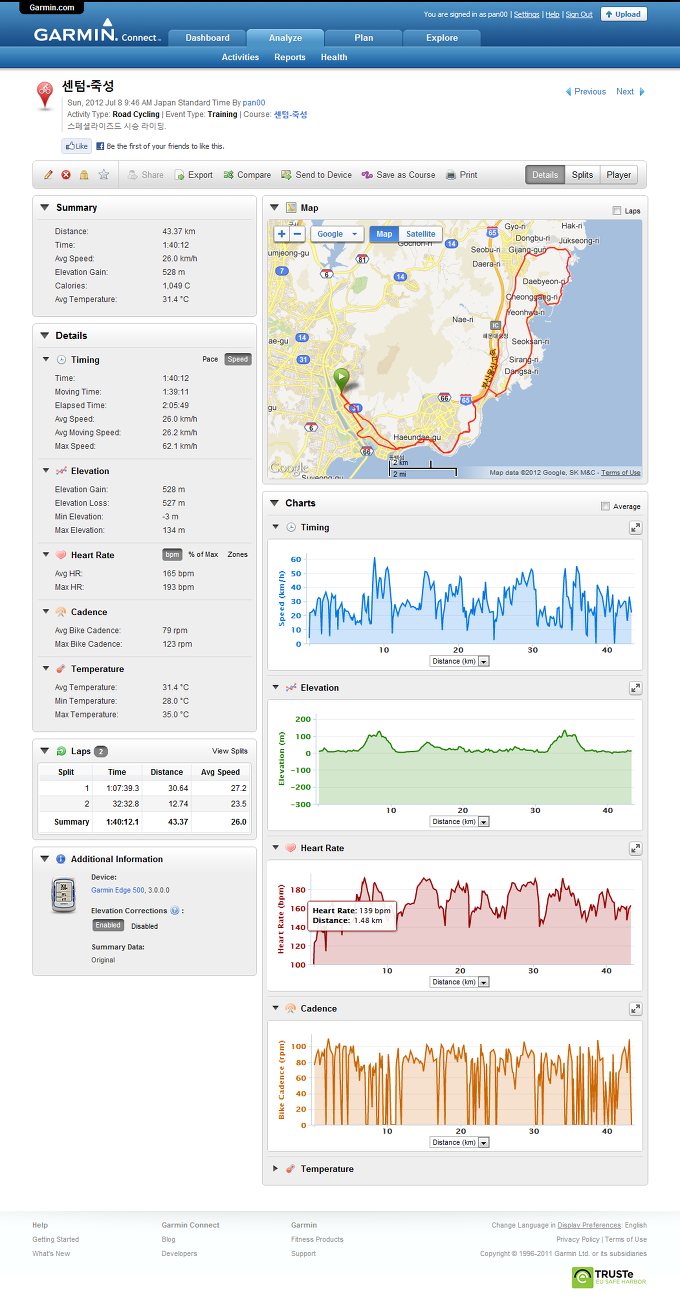
Task: Switch timing display to Speed
Action: pyautogui.click(x=238, y=359)
